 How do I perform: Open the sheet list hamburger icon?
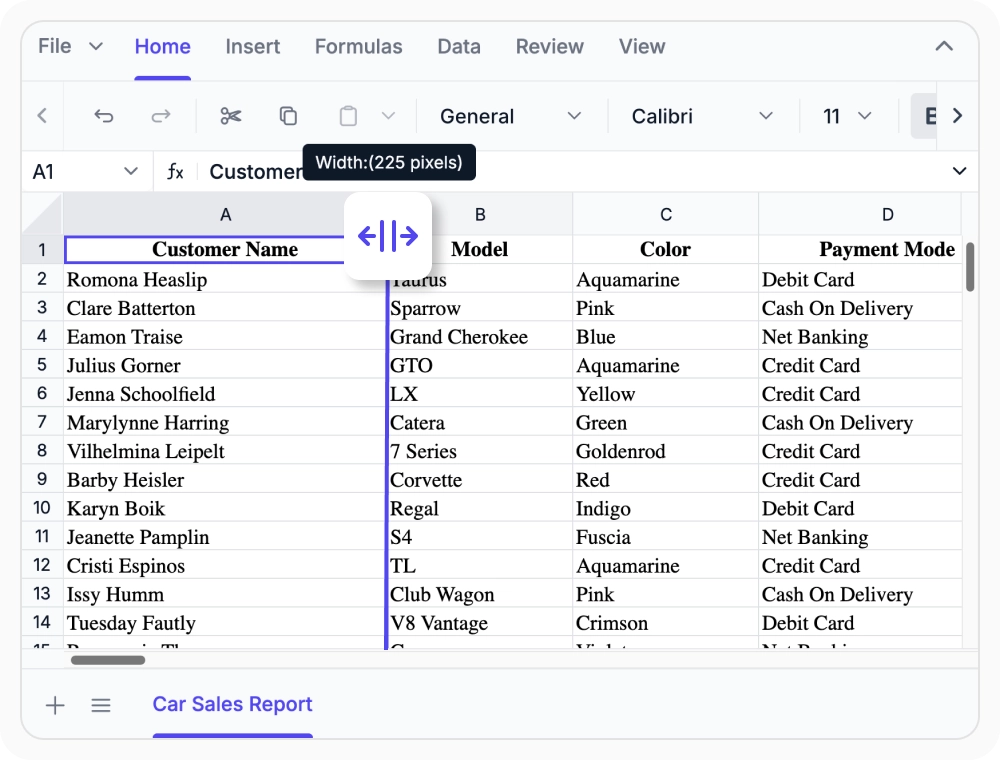(x=101, y=705)
